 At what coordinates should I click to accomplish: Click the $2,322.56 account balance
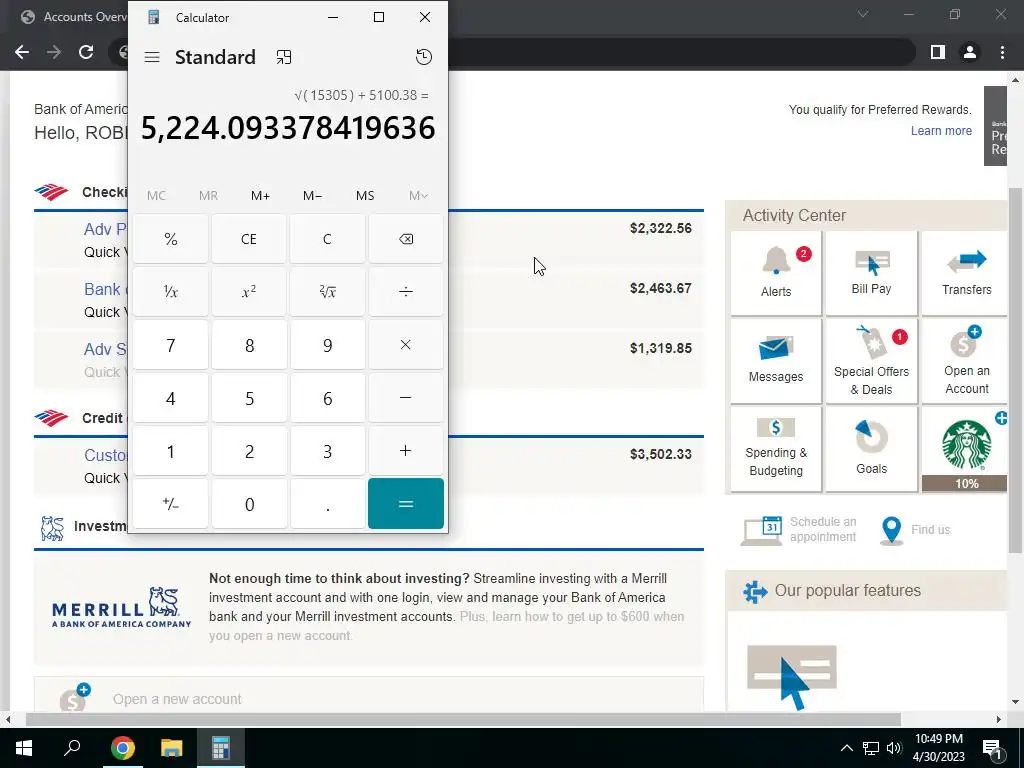click(x=660, y=228)
